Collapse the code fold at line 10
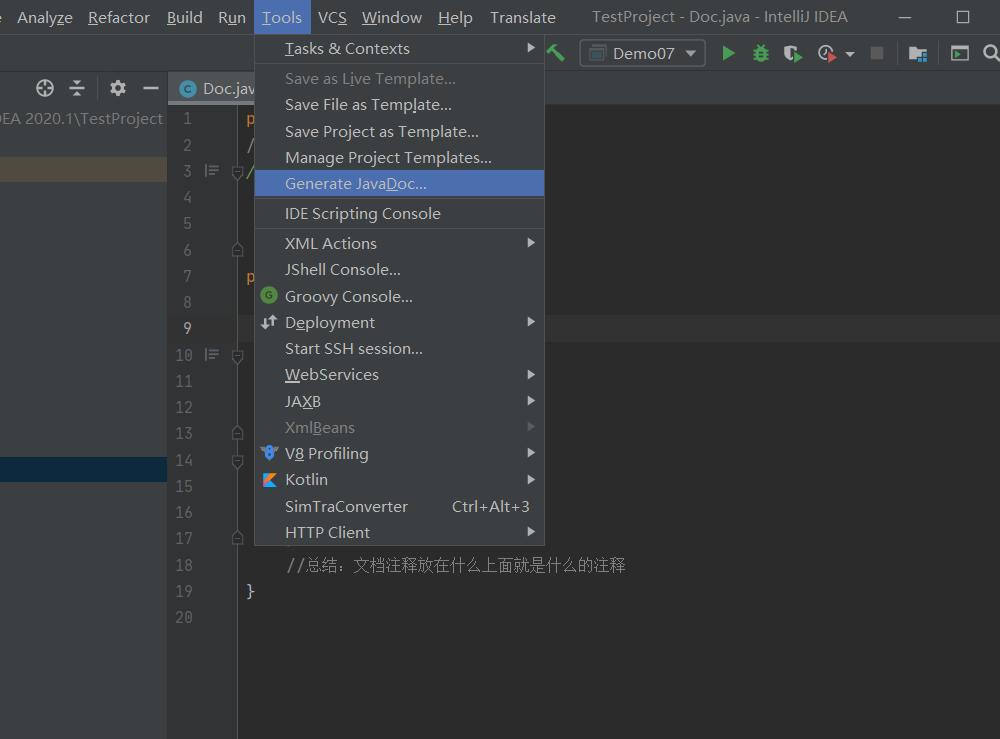Viewport: 1000px width, 739px height. coord(237,356)
